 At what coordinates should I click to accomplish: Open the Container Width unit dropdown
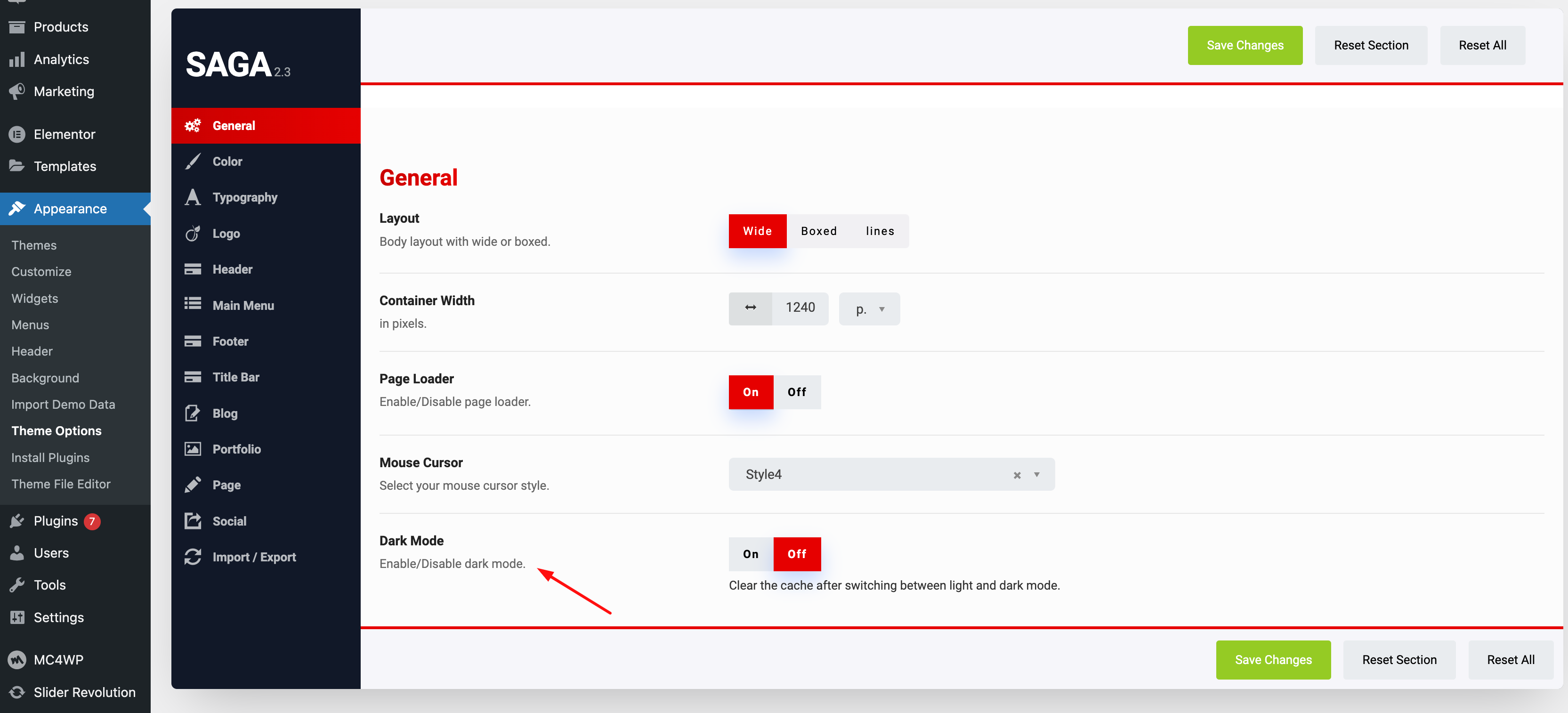click(869, 309)
